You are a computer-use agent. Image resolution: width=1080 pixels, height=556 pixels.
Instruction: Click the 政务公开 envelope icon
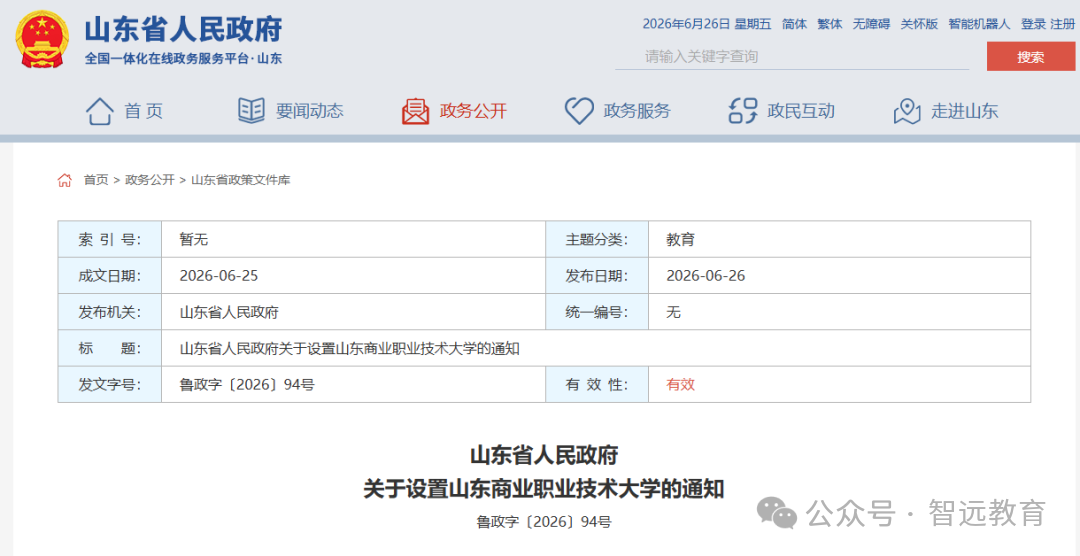pyautogui.click(x=415, y=111)
